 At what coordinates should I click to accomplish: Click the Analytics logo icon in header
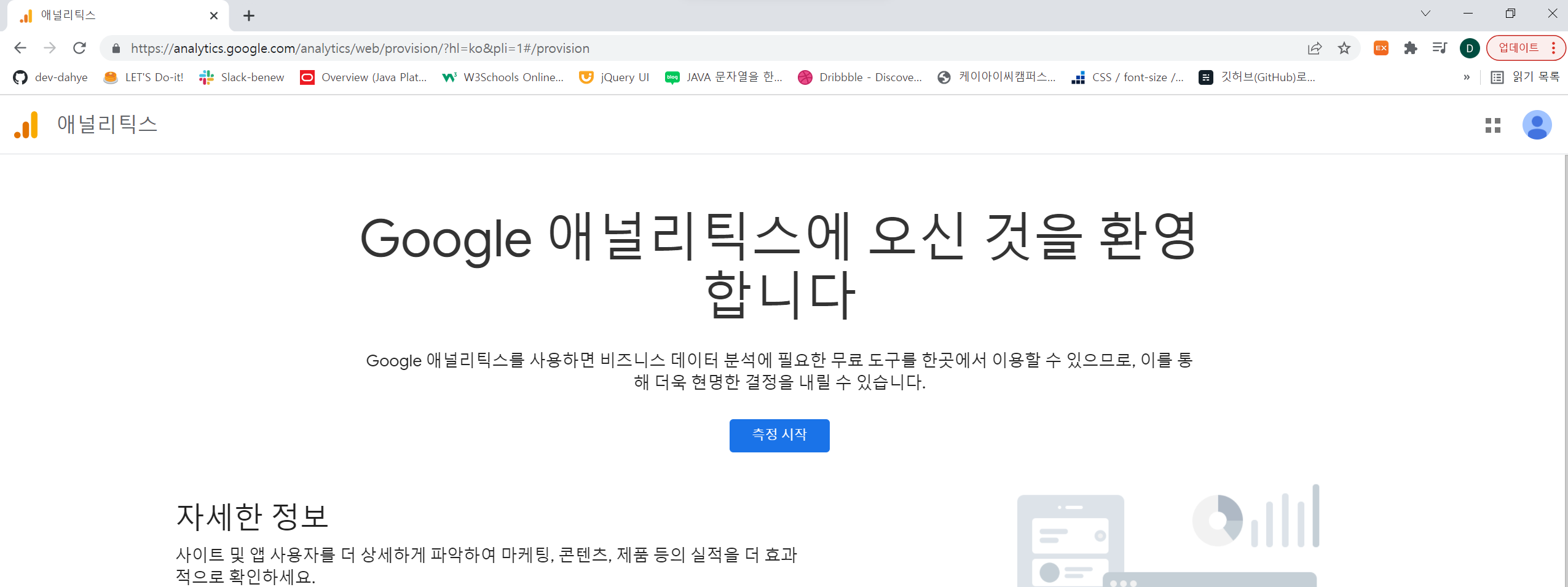pos(26,125)
